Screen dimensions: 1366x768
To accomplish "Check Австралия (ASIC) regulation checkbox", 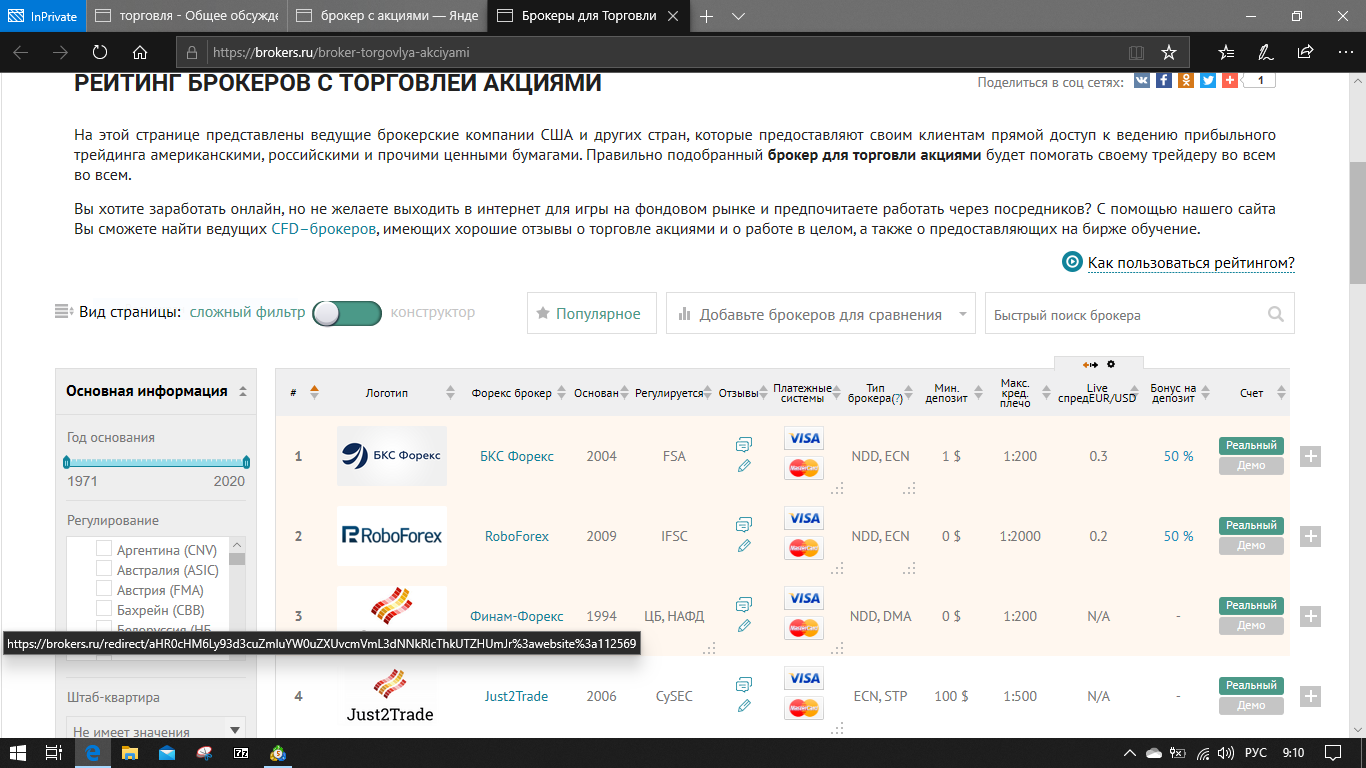I will [104, 569].
